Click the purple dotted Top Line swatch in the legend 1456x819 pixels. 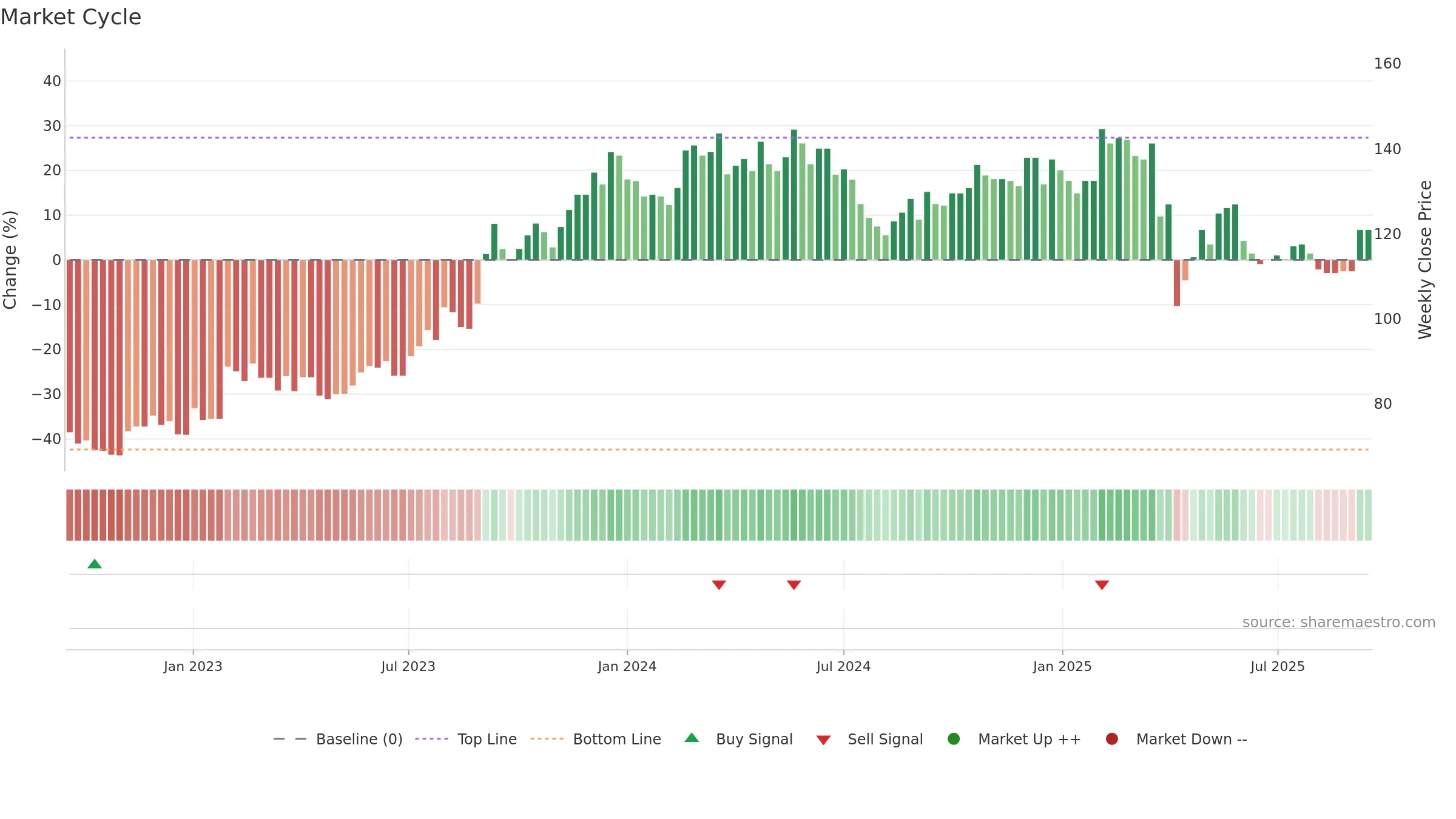point(431,739)
